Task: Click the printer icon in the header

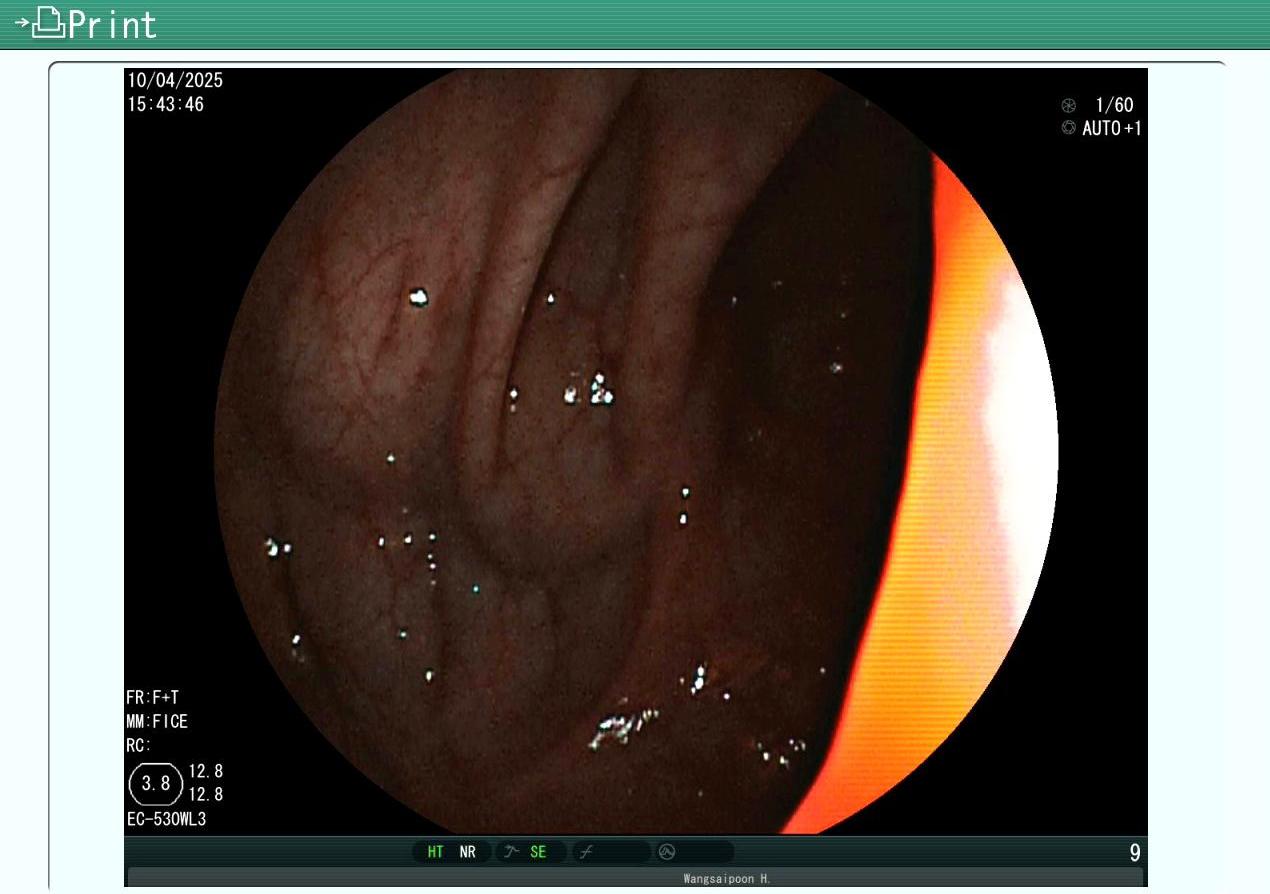Action: (40, 23)
